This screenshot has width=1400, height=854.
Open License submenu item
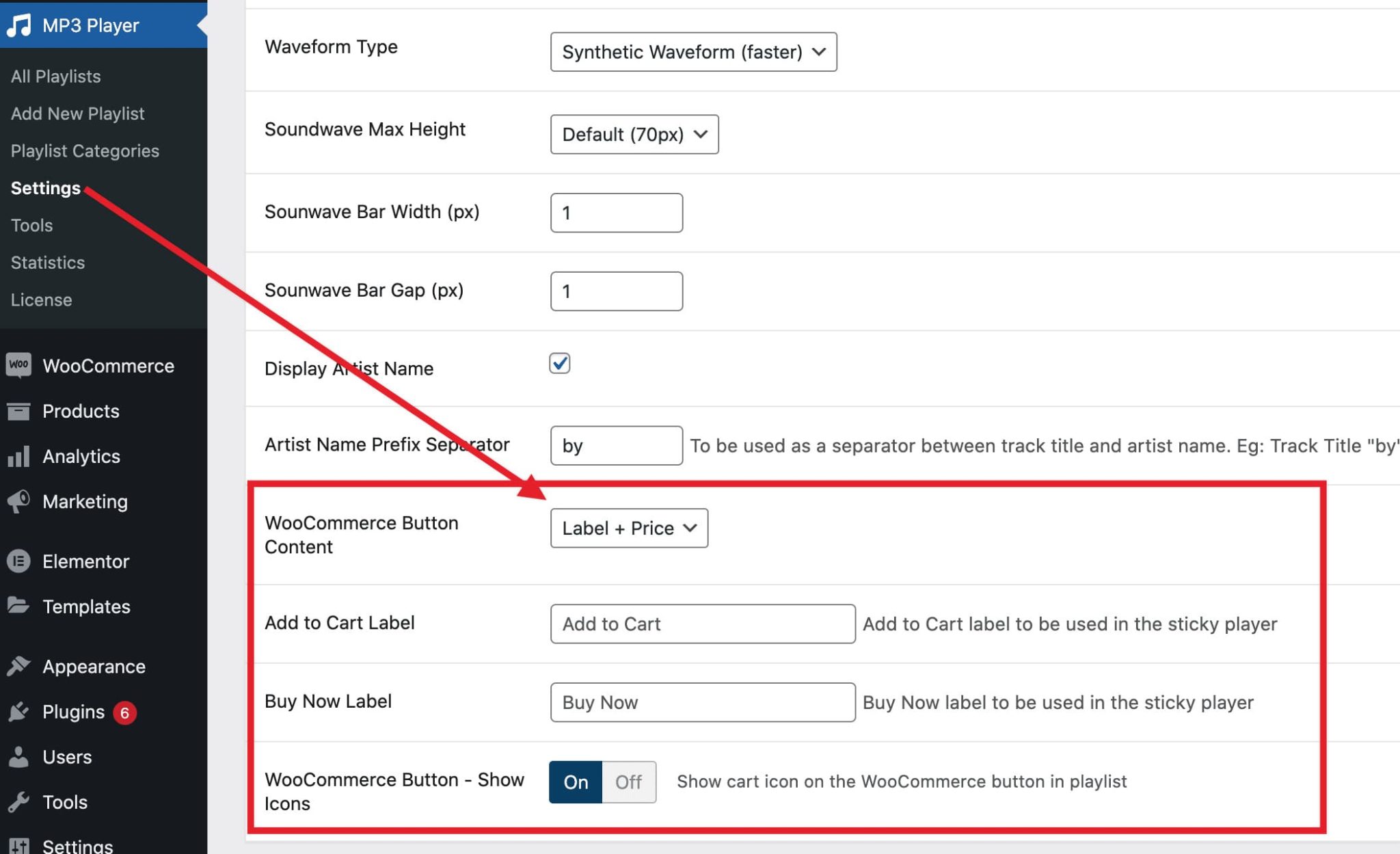[41, 300]
